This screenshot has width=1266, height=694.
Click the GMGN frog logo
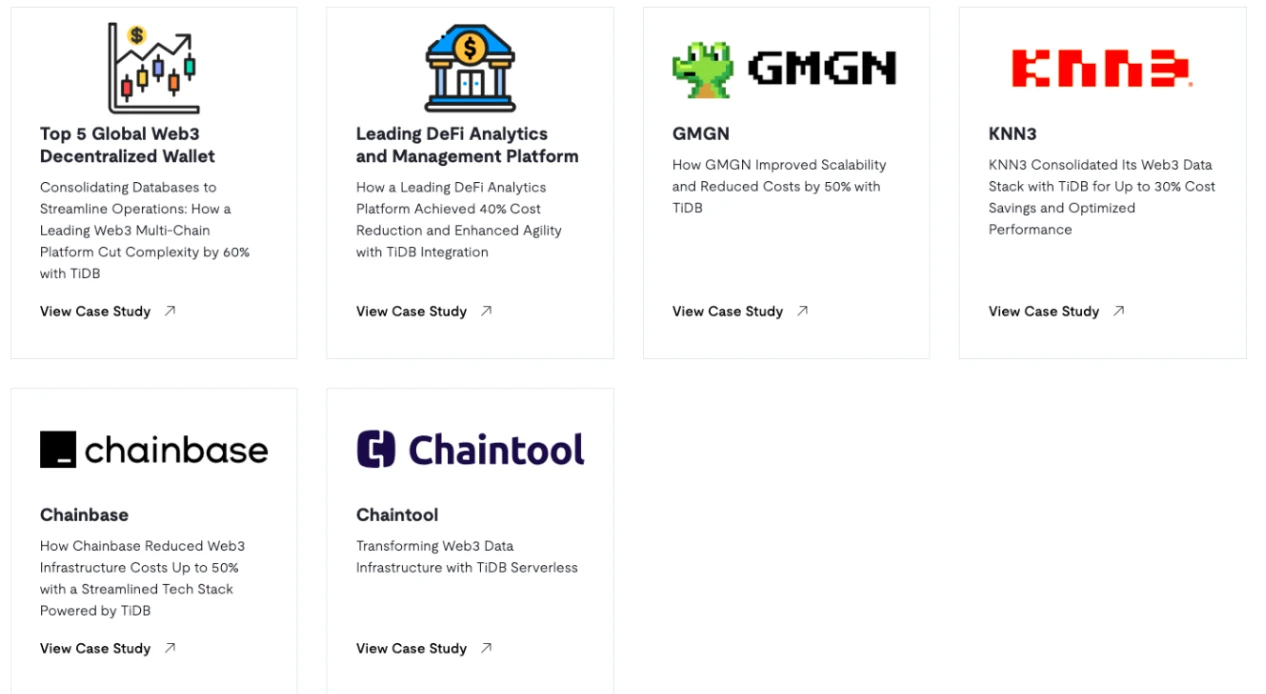pos(784,68)
